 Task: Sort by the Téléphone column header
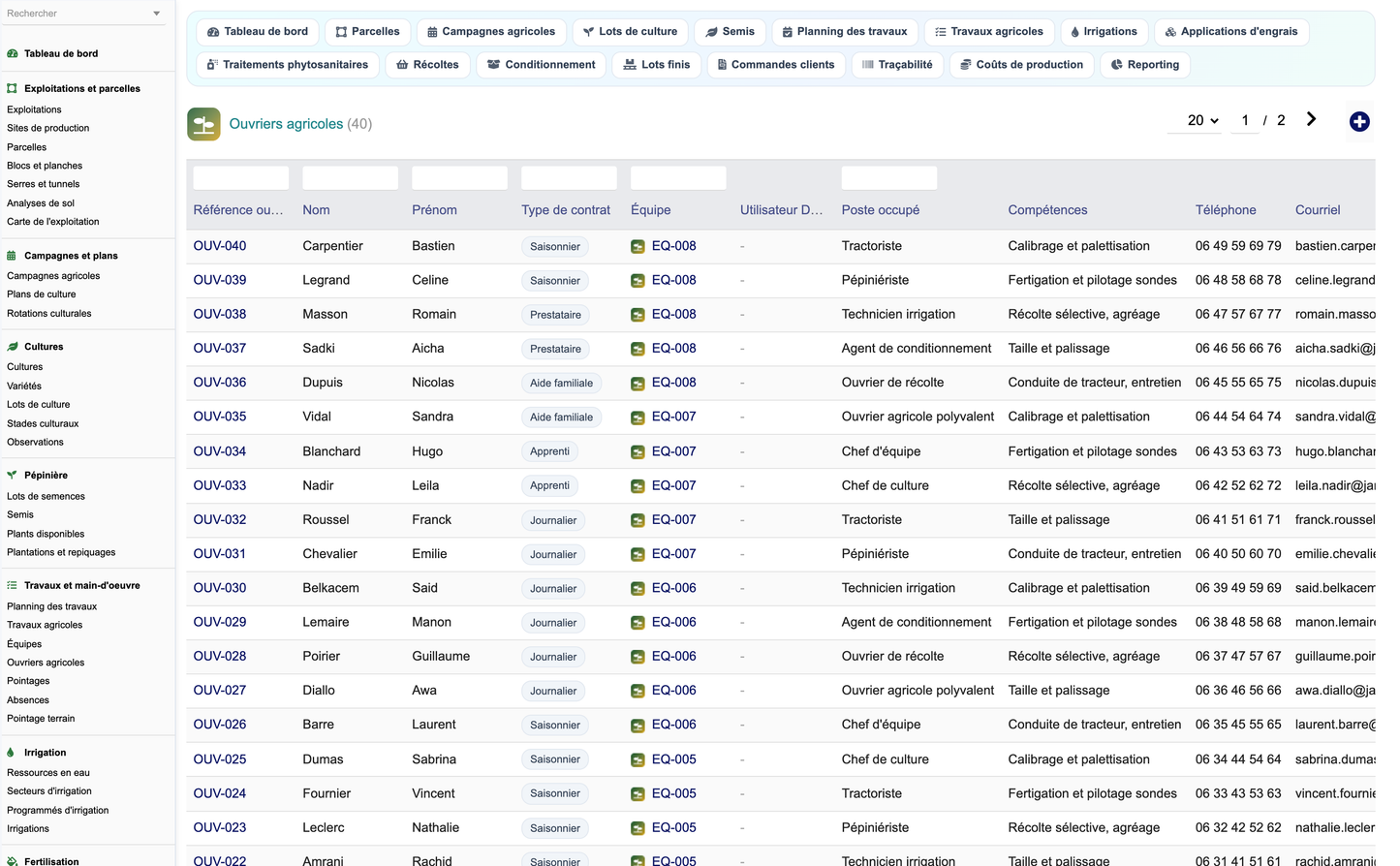1226,210
